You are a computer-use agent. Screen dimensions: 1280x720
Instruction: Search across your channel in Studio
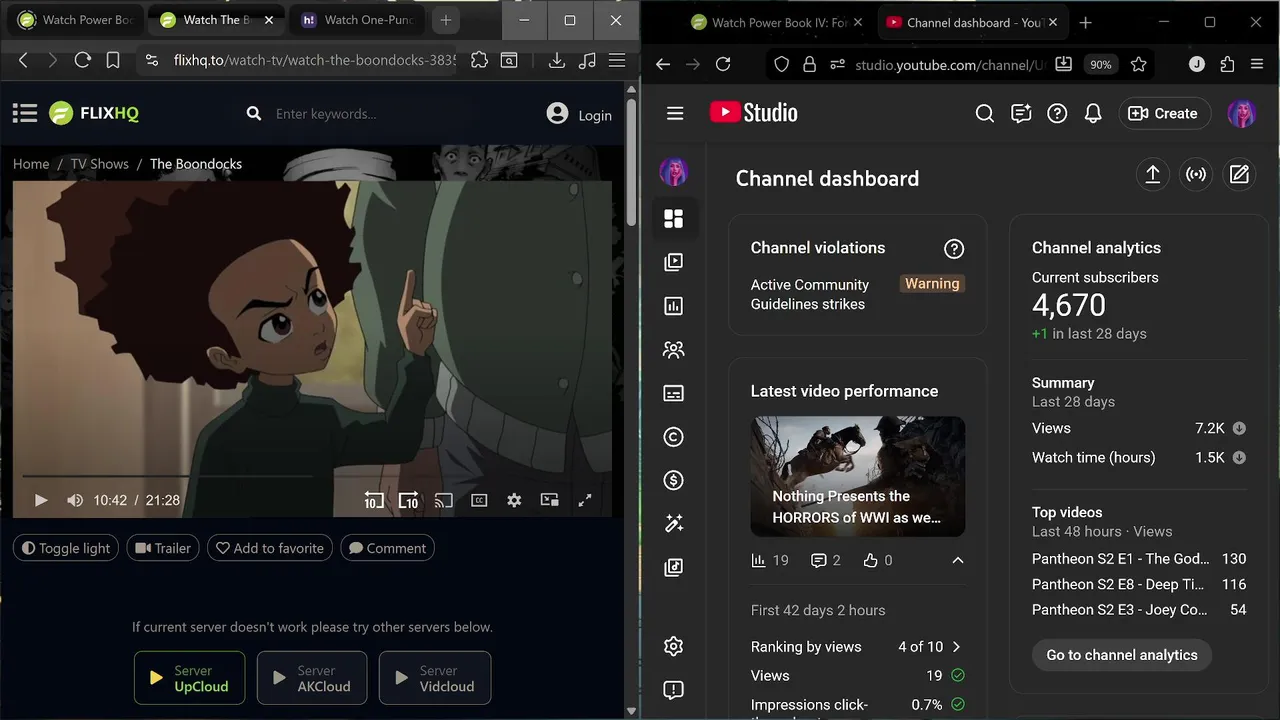[985, 114]
